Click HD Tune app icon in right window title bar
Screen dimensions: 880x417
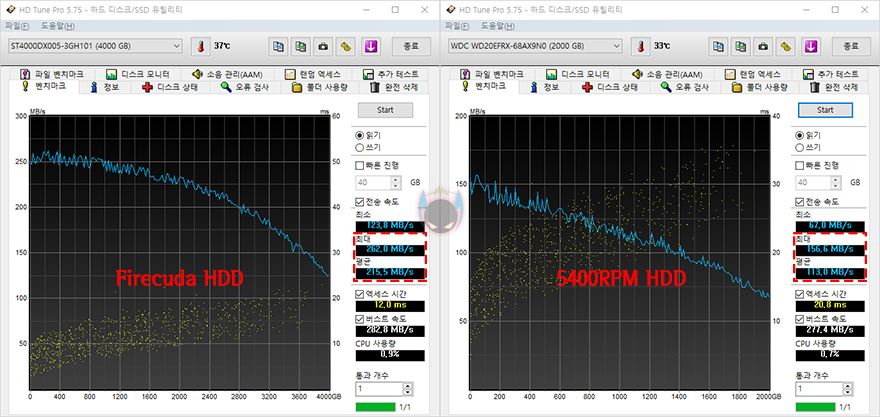click(450, 10)
